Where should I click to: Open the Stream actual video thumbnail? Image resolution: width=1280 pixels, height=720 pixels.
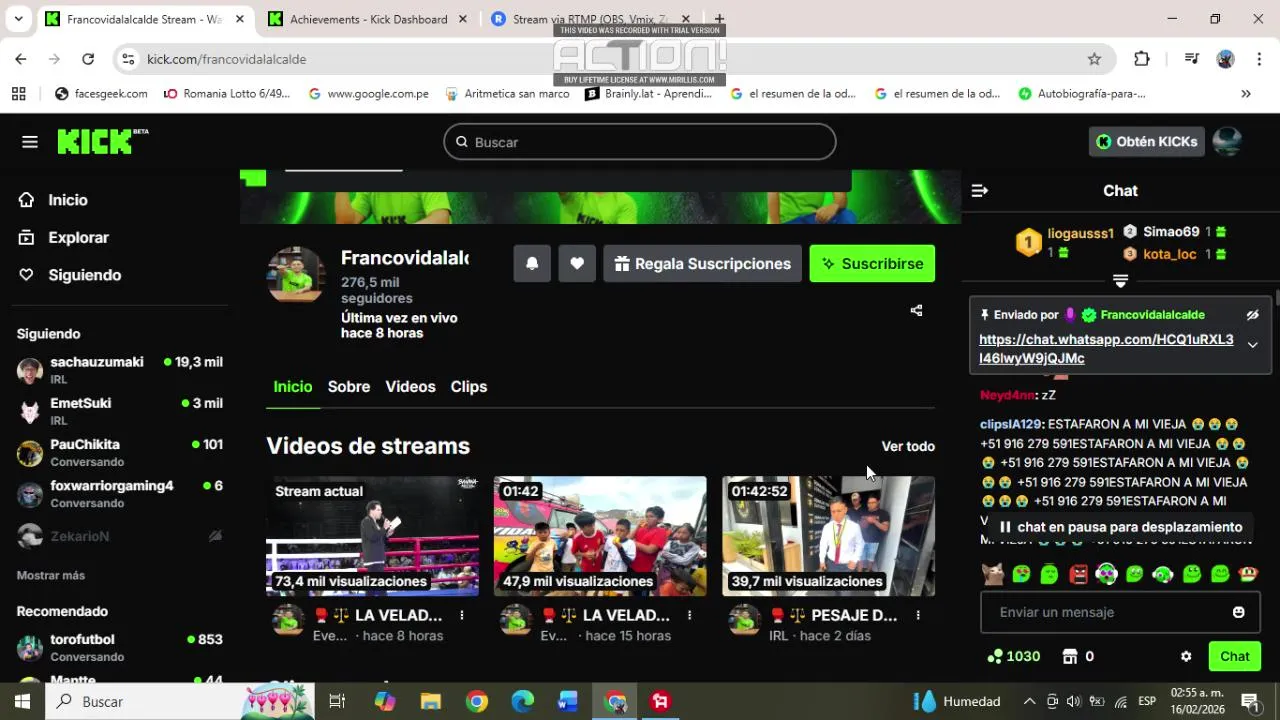coord(372,536)
